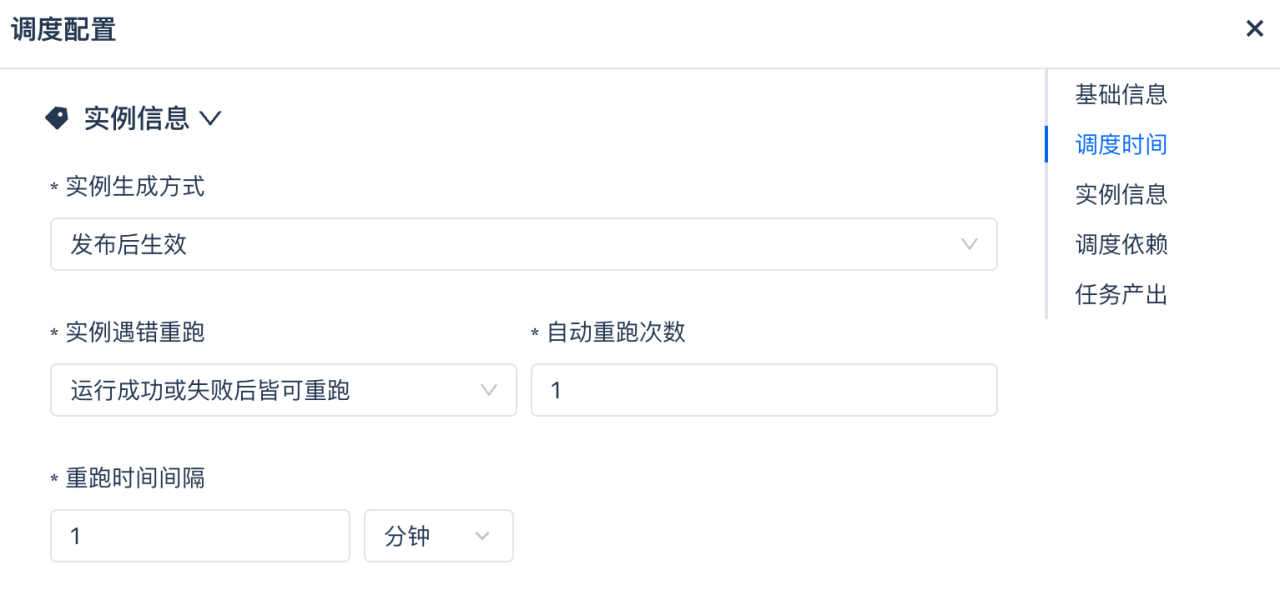Navigate to the 调度依赖 anchor link
This screenshot has width=1280, height=590.
tap(1121, 245)
